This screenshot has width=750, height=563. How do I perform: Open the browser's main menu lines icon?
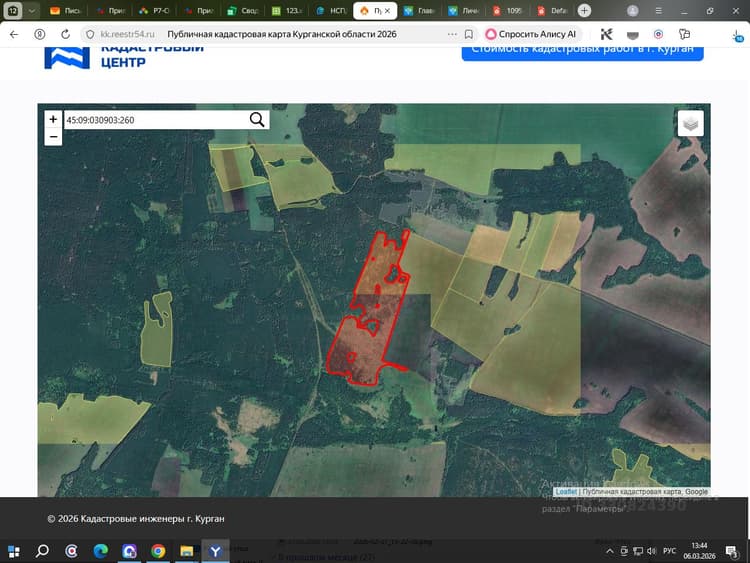coord(658,11)
